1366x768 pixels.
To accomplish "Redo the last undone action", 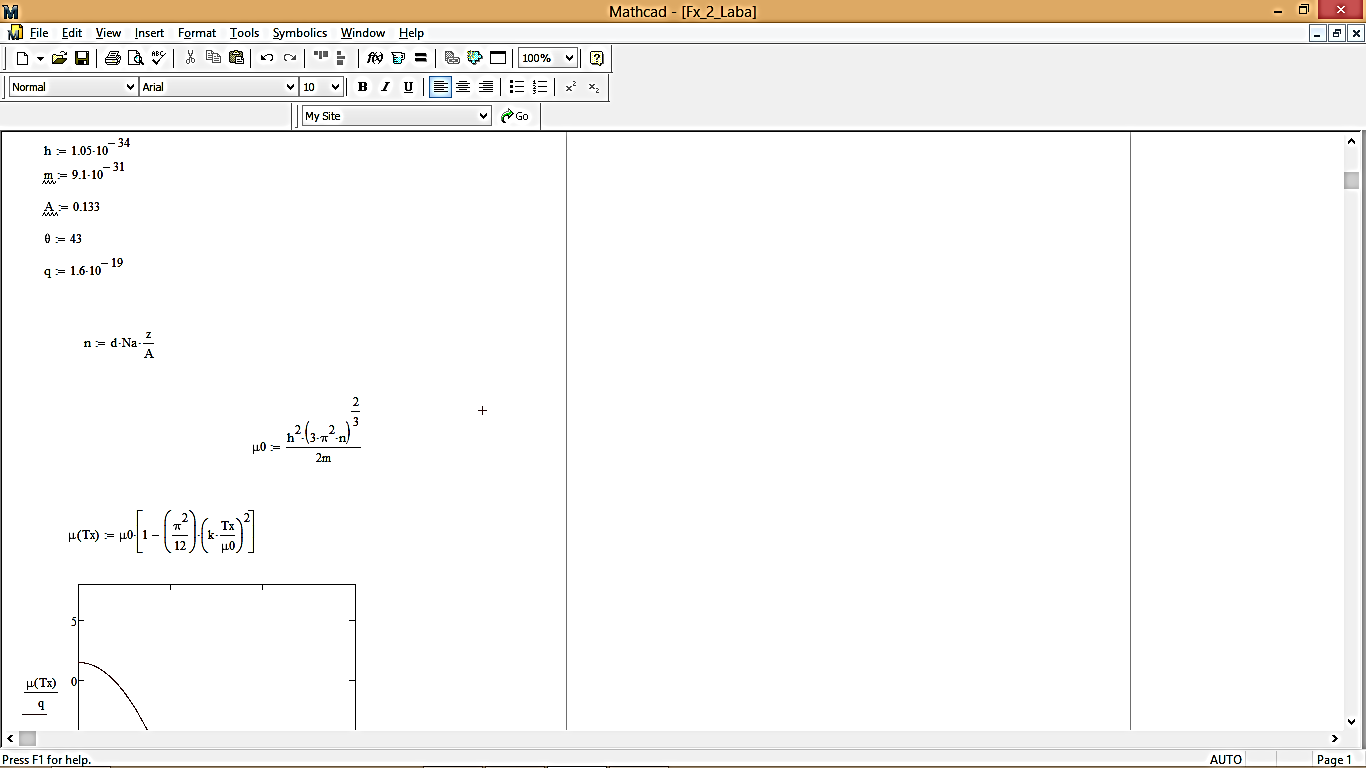I will point(290,58).
